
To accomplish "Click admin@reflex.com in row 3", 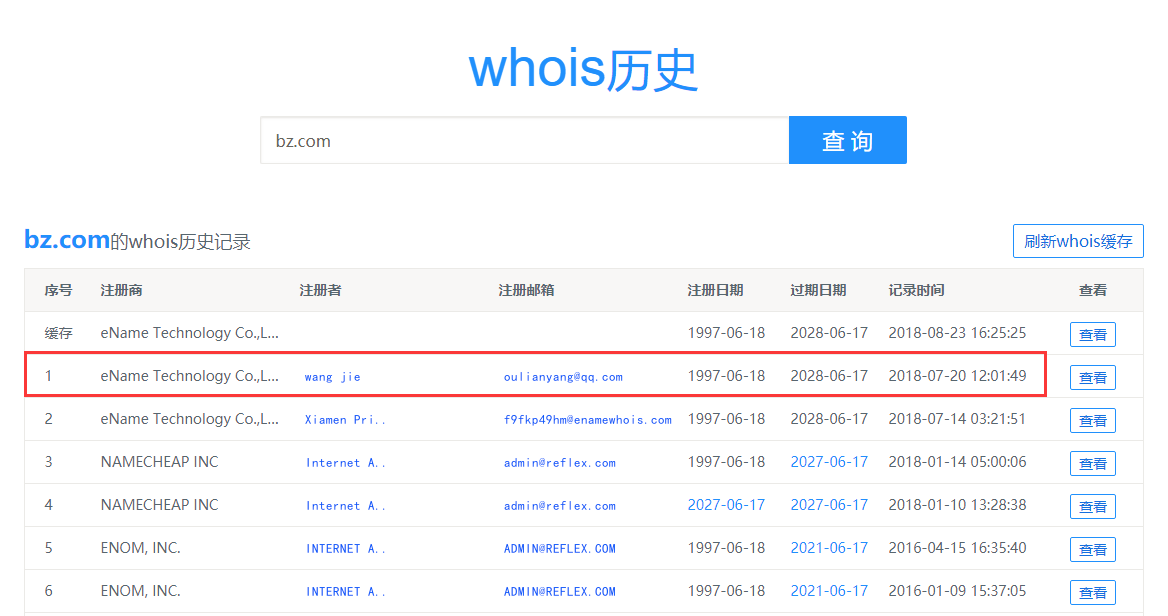I will [559, 463].
